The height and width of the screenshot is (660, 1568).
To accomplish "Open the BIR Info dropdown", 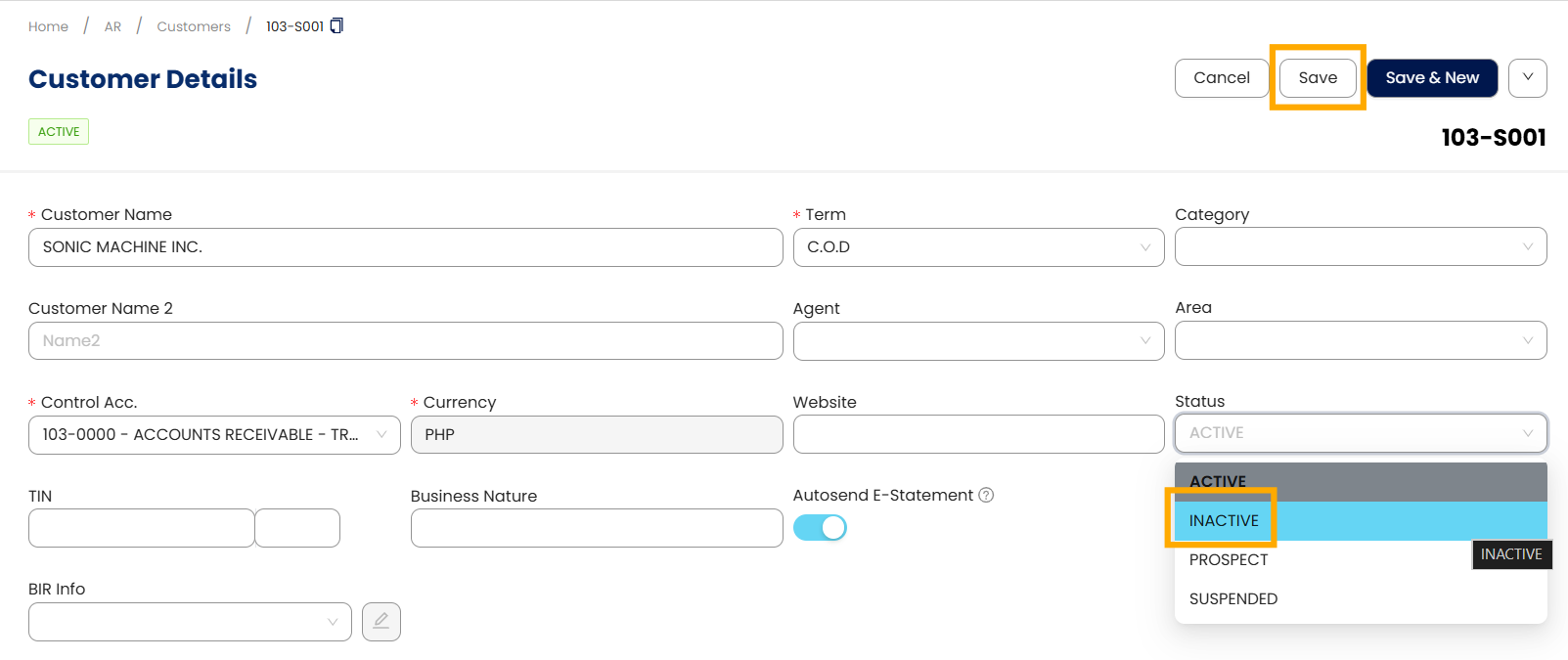I will (x=190, y=622).
